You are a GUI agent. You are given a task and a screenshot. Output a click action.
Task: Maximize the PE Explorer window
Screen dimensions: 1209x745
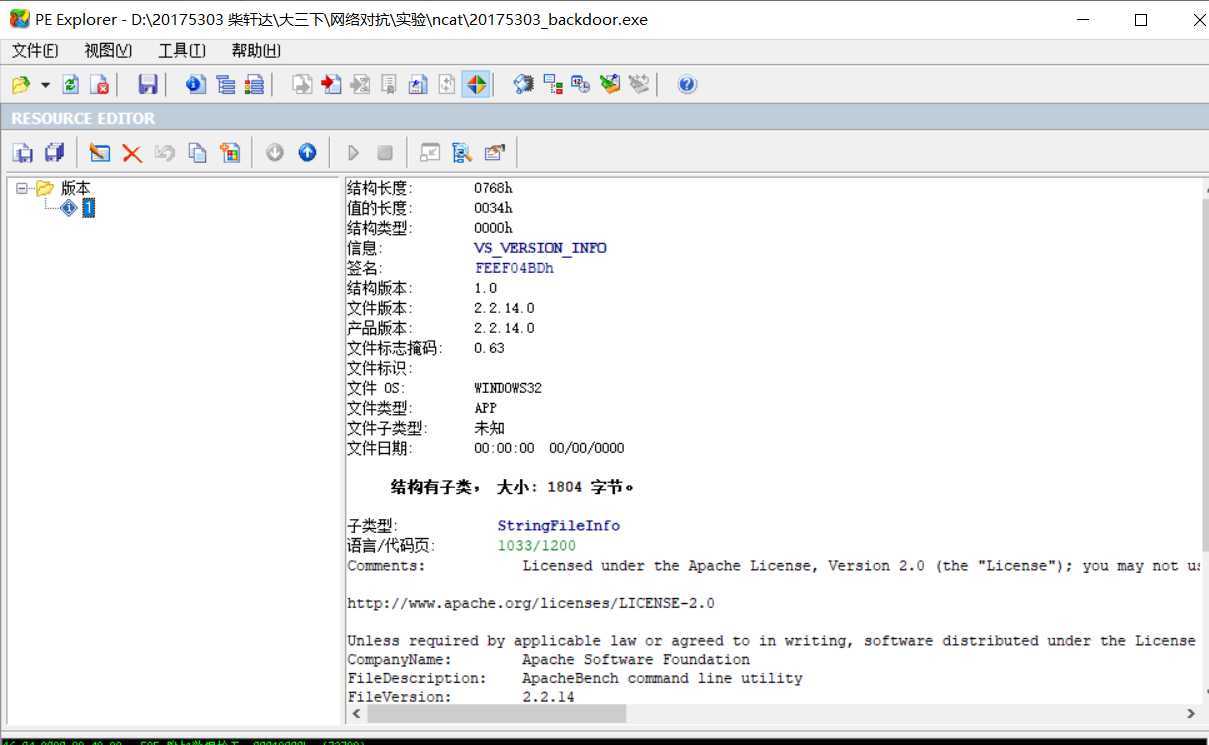tap(1141, 19)
